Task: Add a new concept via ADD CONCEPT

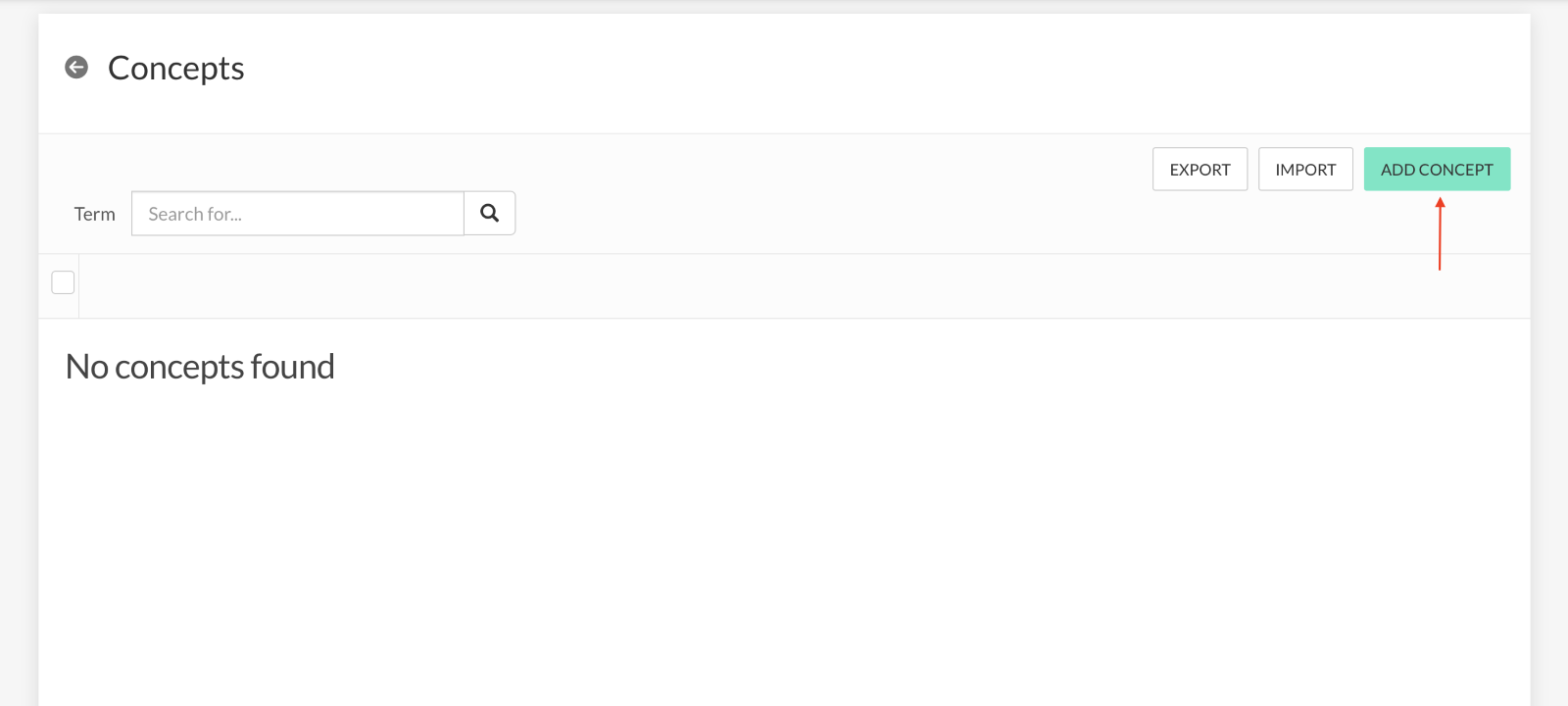Action: point(1437,169)
